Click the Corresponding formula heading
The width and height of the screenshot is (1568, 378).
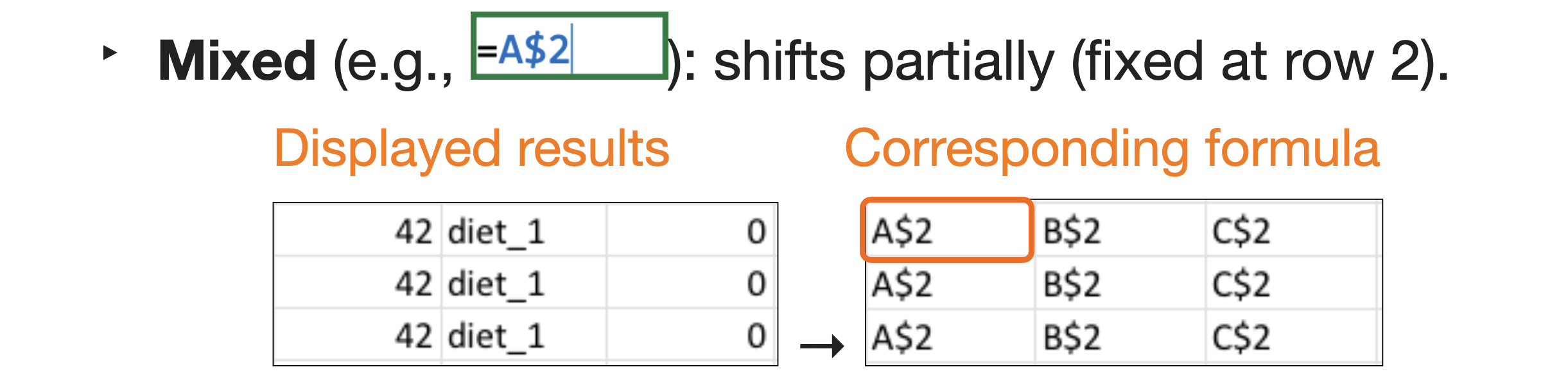click(1112, 149)
